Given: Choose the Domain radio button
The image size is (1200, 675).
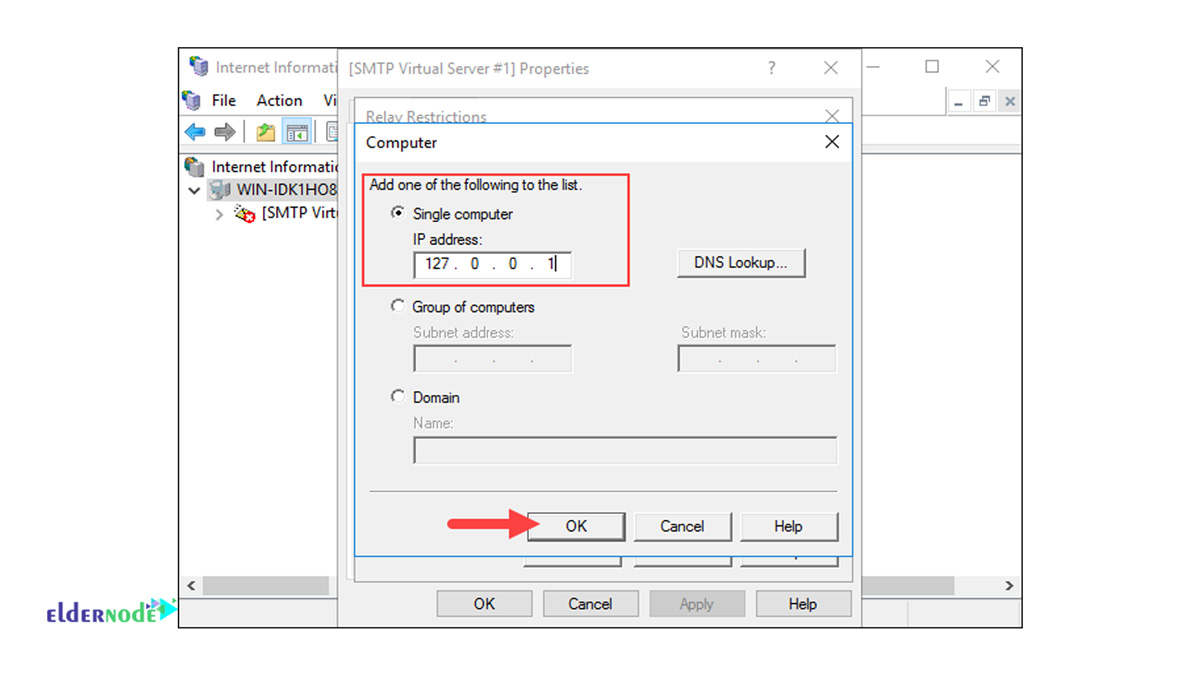Looking at the screenshot, I should tap(398, 397).
